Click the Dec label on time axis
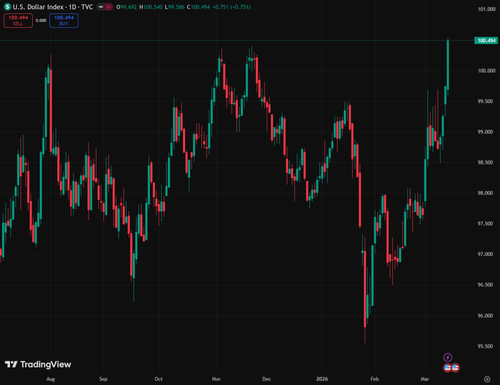500x385 pixels. coord(266,379)
